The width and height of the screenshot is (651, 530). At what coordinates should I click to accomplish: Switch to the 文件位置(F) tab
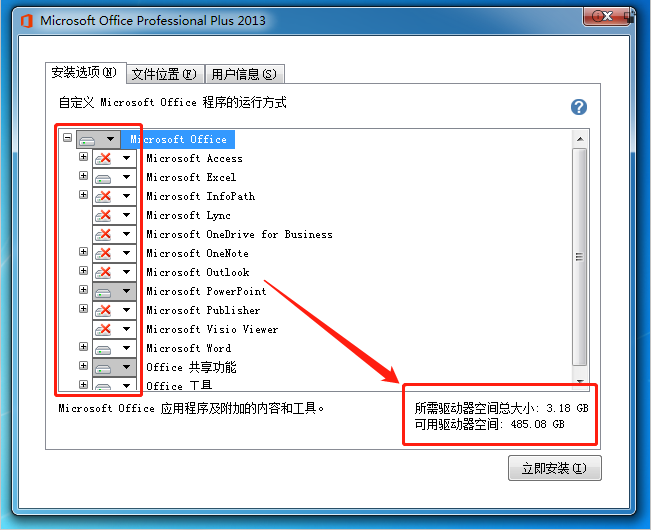[165, 74]
